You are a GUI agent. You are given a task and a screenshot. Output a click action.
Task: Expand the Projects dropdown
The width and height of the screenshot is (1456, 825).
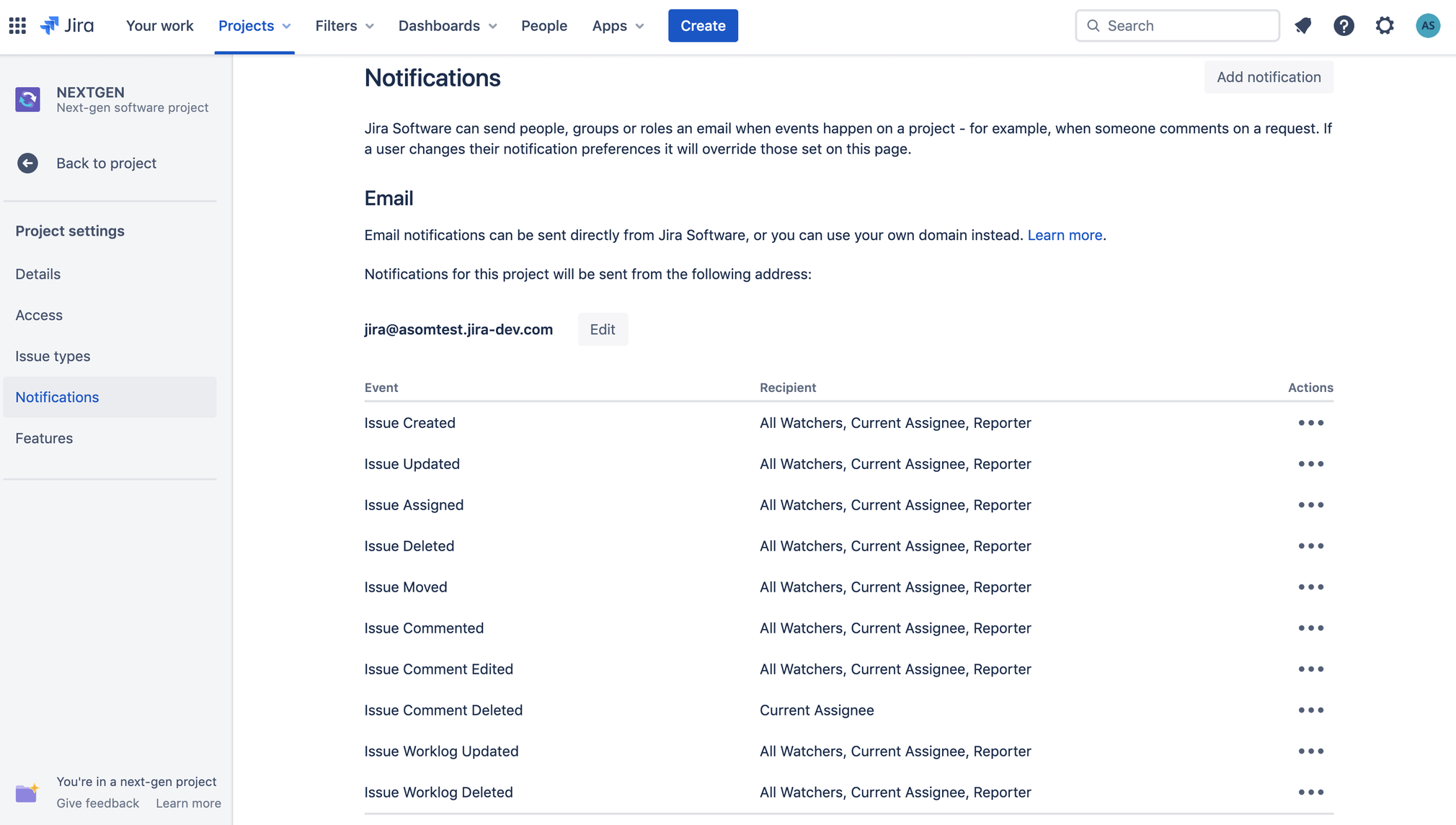click(x=254, y=26)
